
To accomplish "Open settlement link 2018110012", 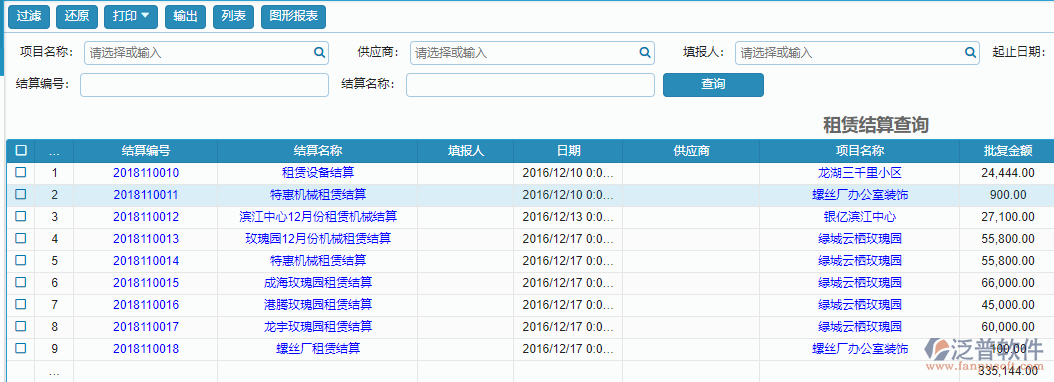I will pos(146,217).
